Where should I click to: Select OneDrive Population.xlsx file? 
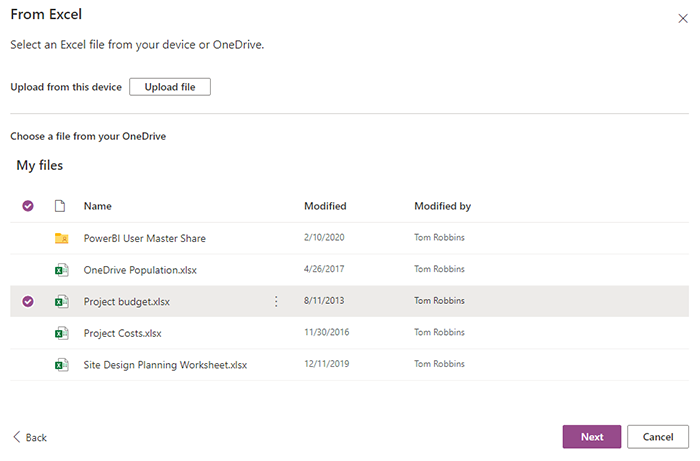coord(140,270)
